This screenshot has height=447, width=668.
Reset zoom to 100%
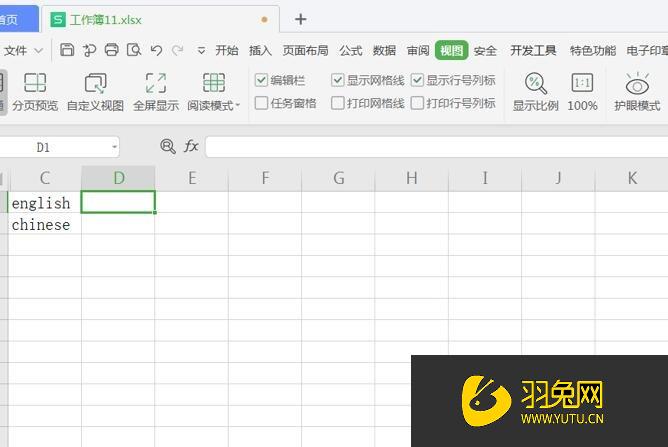[x=582, y=92]
